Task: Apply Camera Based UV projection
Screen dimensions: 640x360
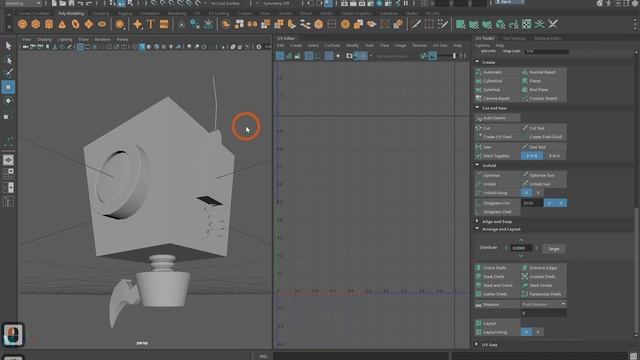Action: 498,98
